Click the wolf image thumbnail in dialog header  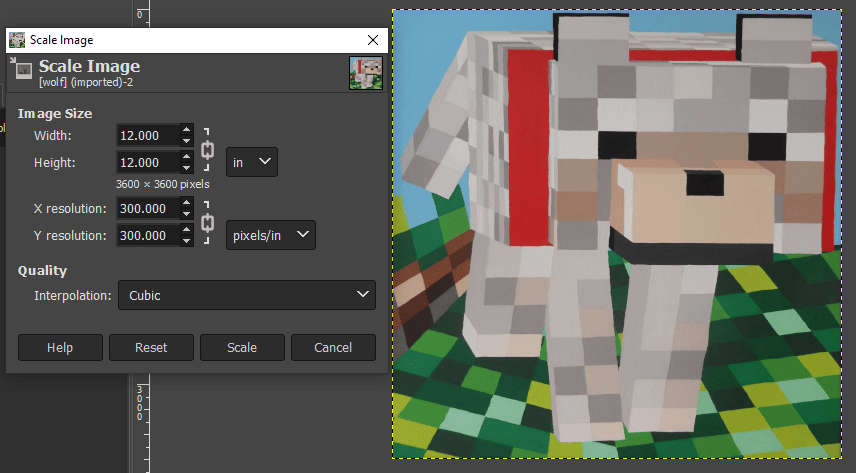click(366, 73)
